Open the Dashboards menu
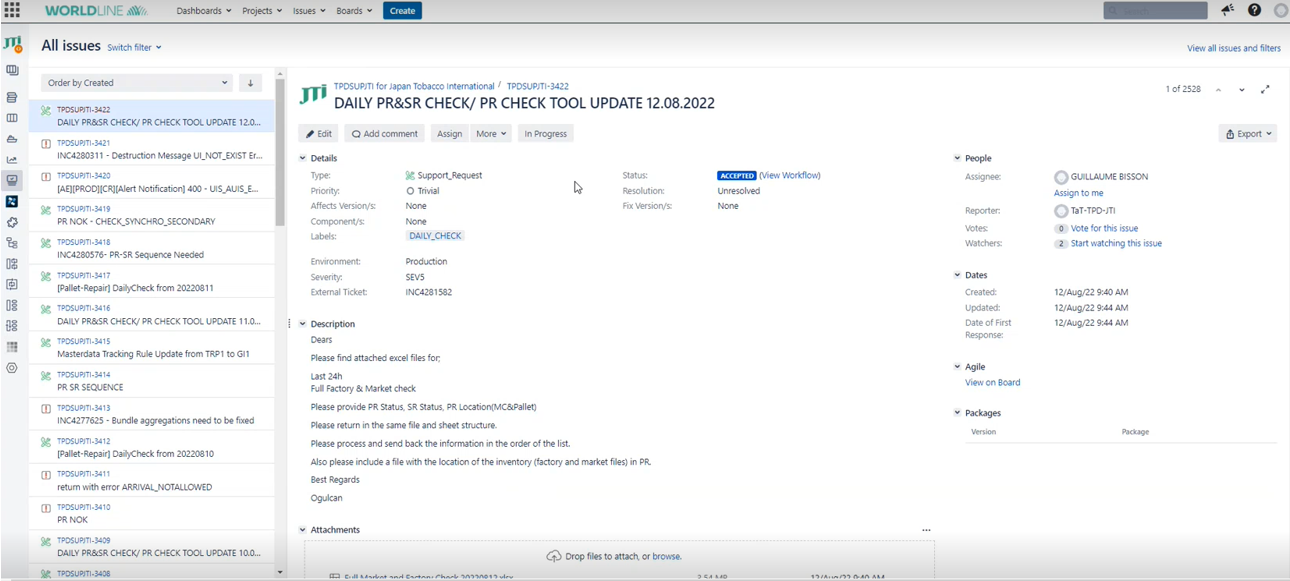 204,11
